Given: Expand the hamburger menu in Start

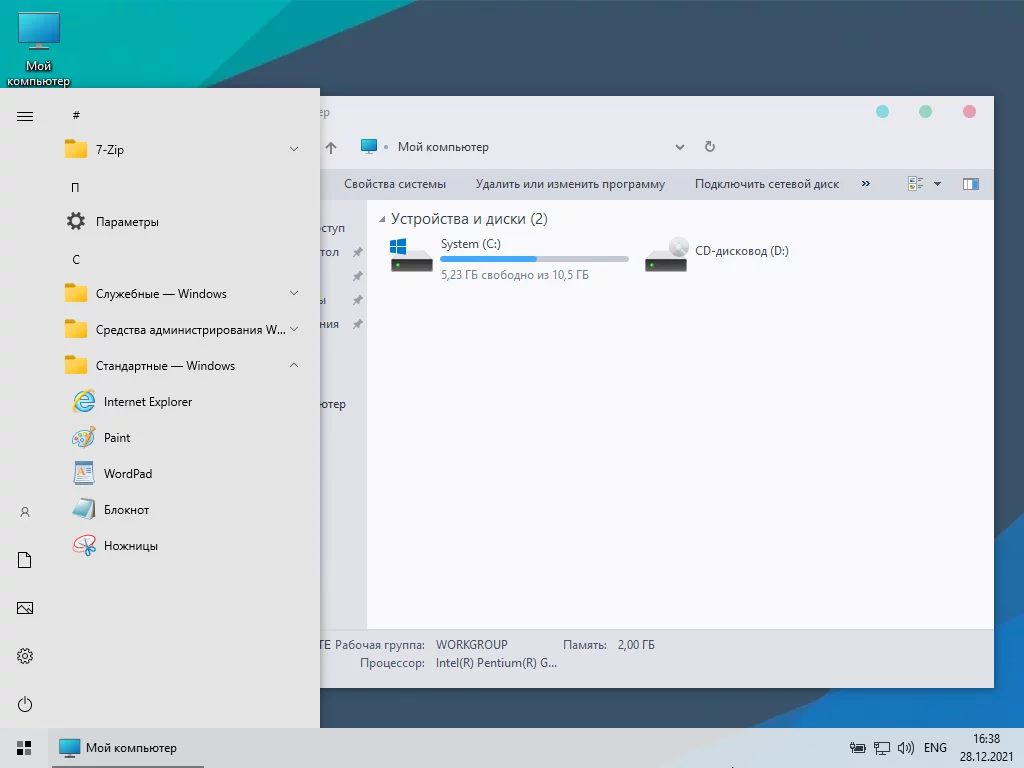Looking at the screenshot, I should 25,116.
